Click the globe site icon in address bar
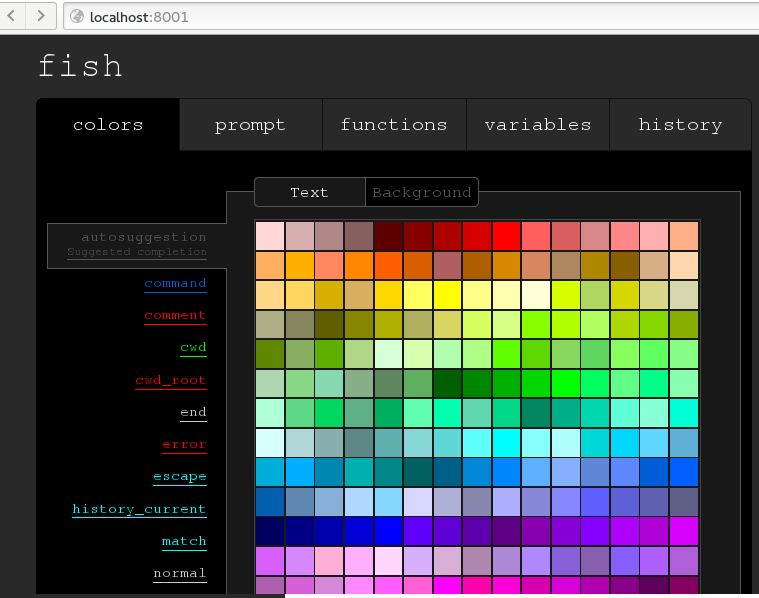Screen dimensions: 759x598 click(77, 16)
